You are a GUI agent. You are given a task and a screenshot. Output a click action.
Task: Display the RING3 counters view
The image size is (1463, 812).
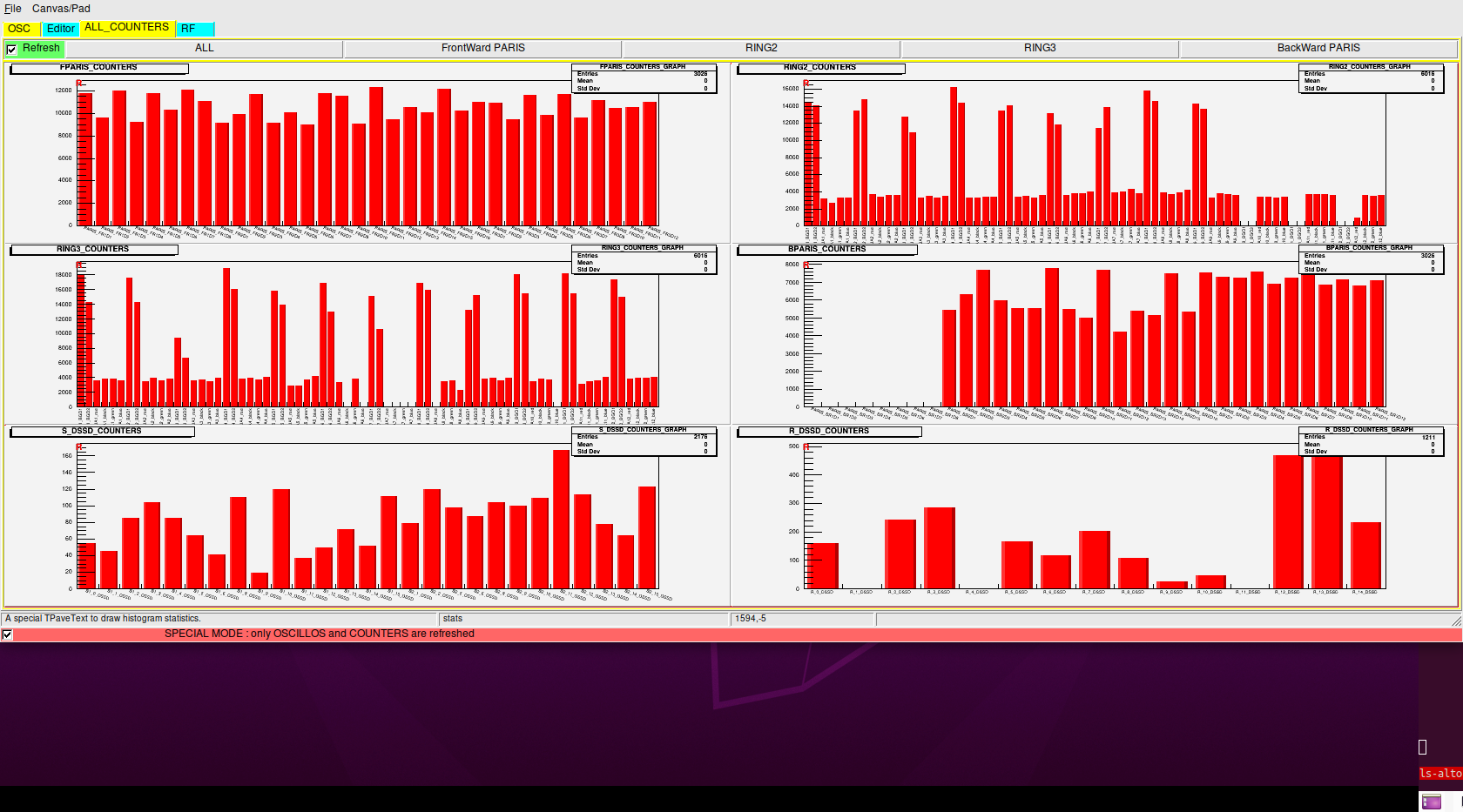coord(1039,49)
